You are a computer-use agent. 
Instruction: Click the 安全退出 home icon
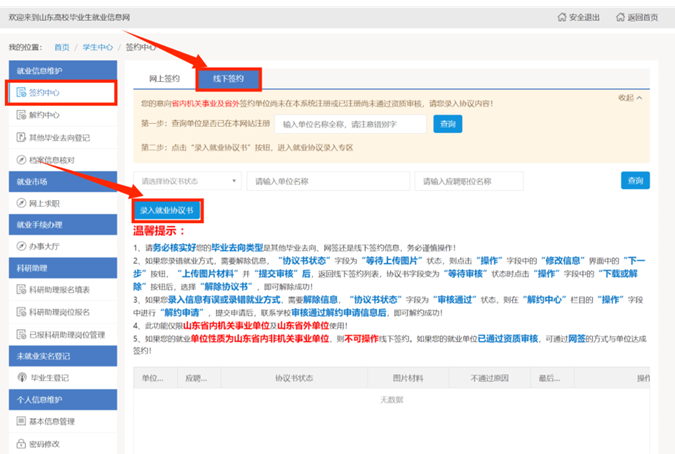562,18
